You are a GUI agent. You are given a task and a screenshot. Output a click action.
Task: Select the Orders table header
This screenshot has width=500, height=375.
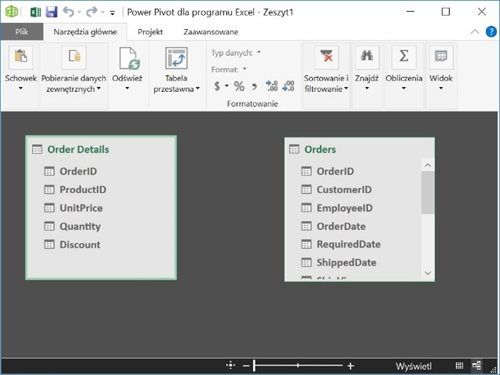[x=320, y=149]
